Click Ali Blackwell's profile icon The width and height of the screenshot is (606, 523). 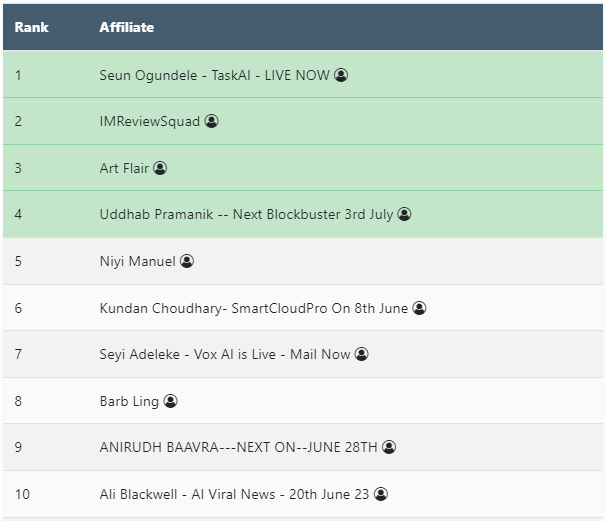click(380, 494)
